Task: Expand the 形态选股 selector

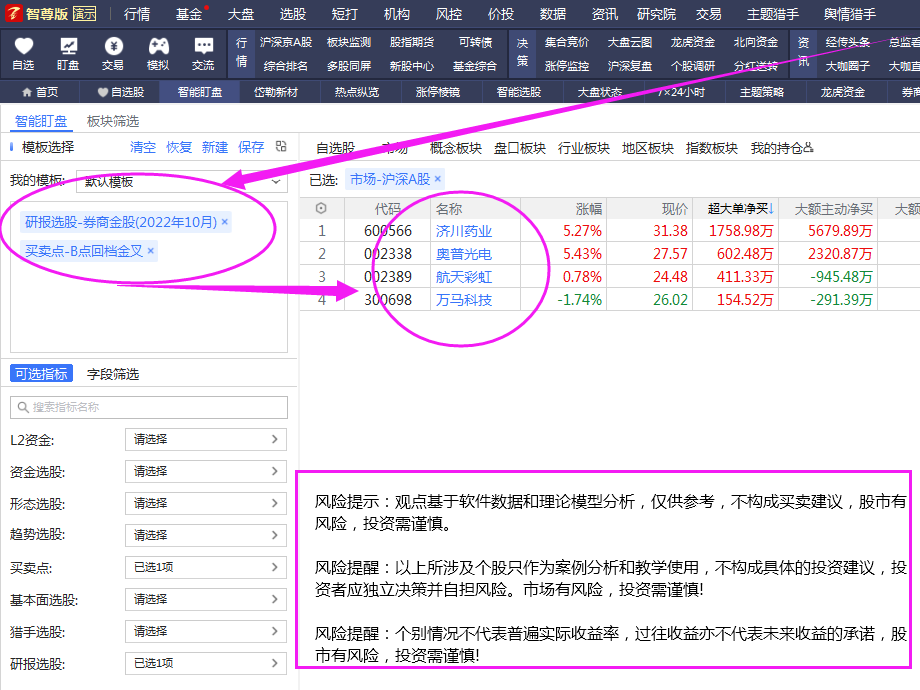Action: pyautogui.click(x=205, y=503)
